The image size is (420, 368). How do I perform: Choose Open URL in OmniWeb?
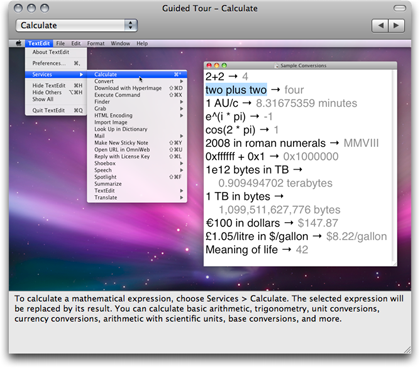137,150
